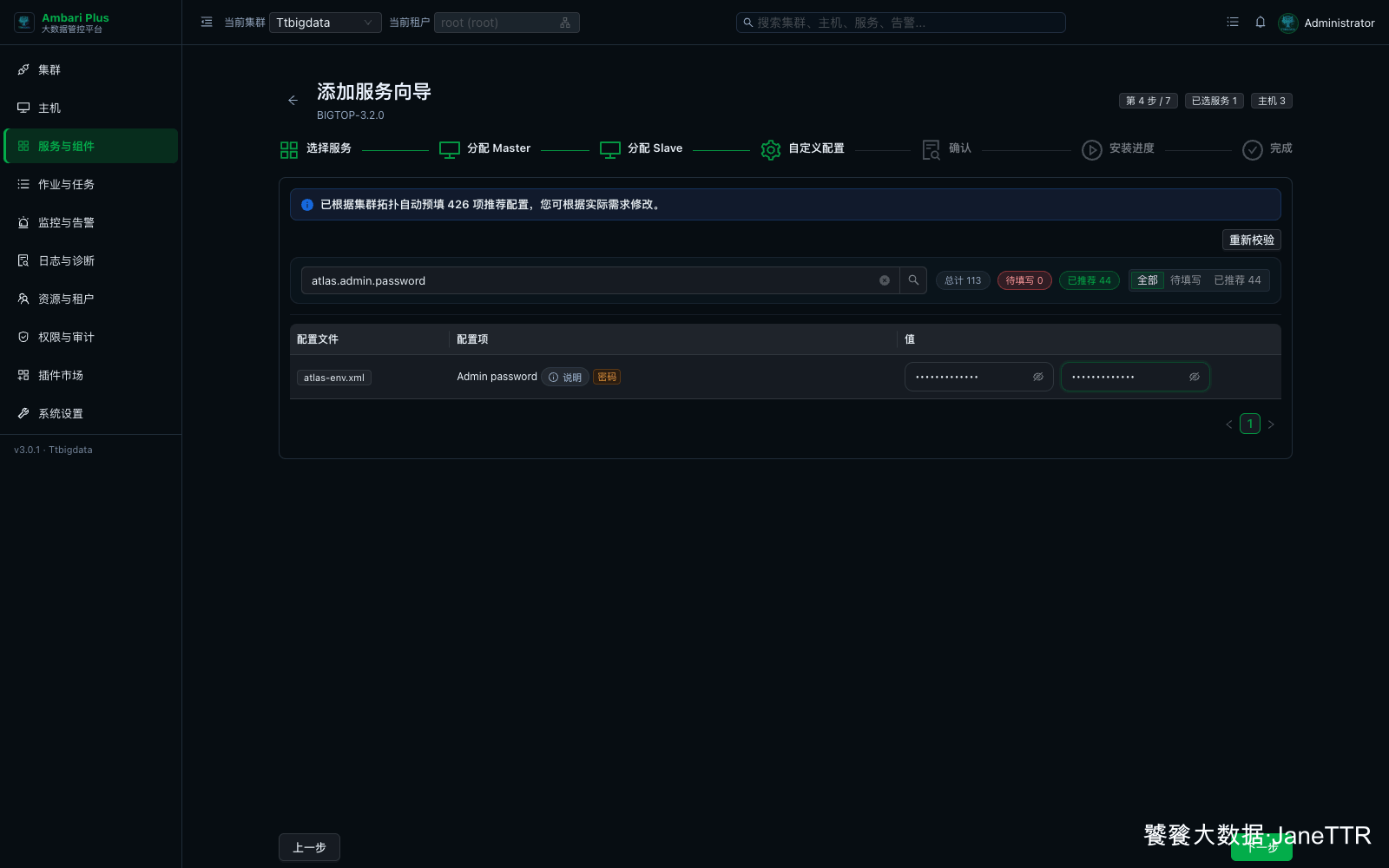Go to 集群 in sidebar

point(91,69)
